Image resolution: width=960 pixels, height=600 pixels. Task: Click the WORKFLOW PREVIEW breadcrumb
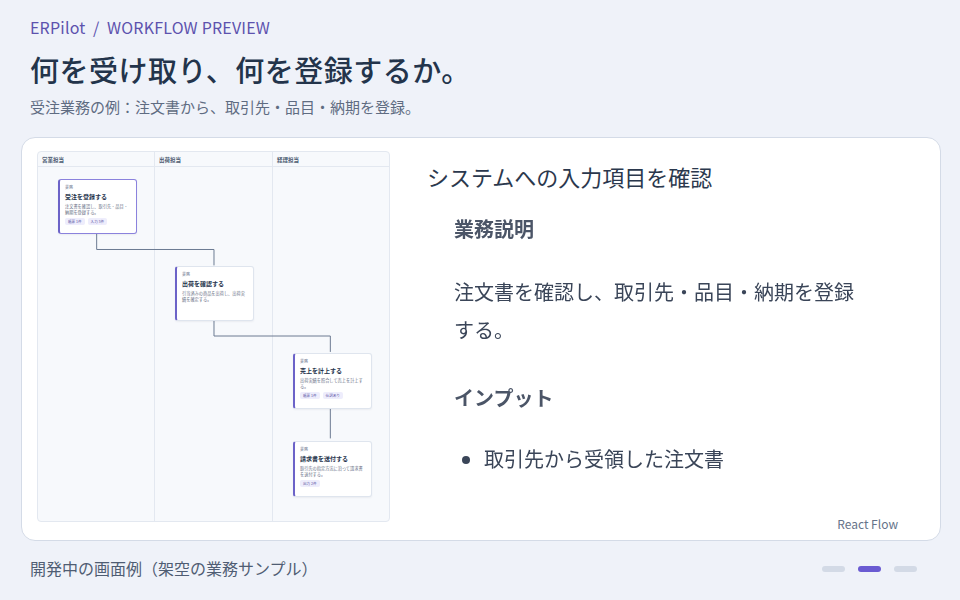coord(188,28)
